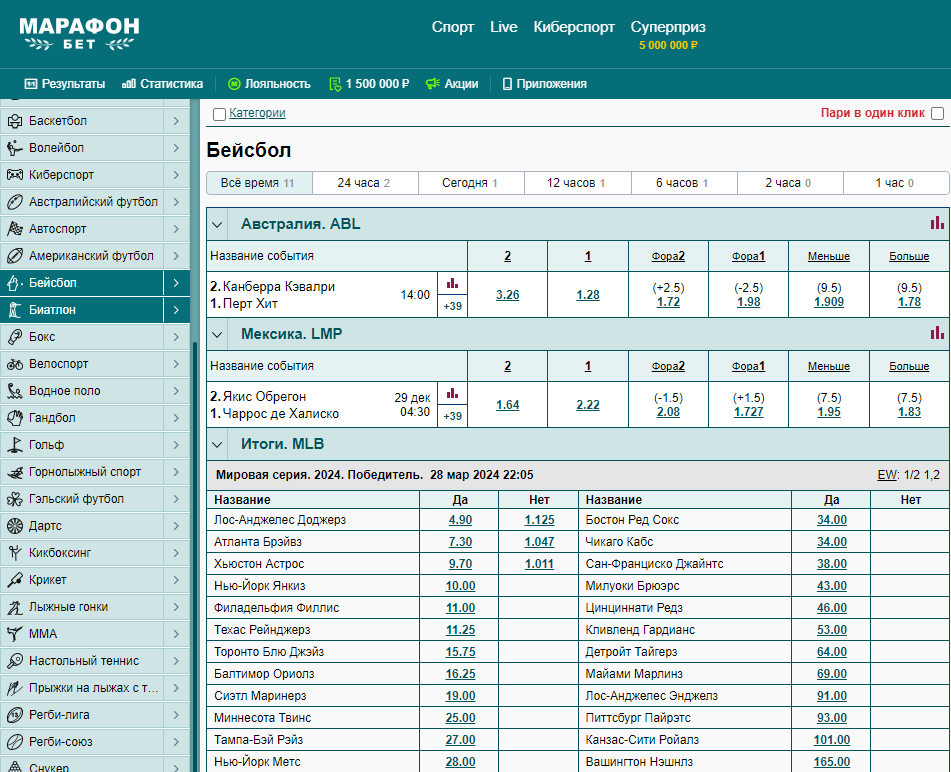Toggle the Категории checkbox
951x772 pixels.
pos(220,114)
